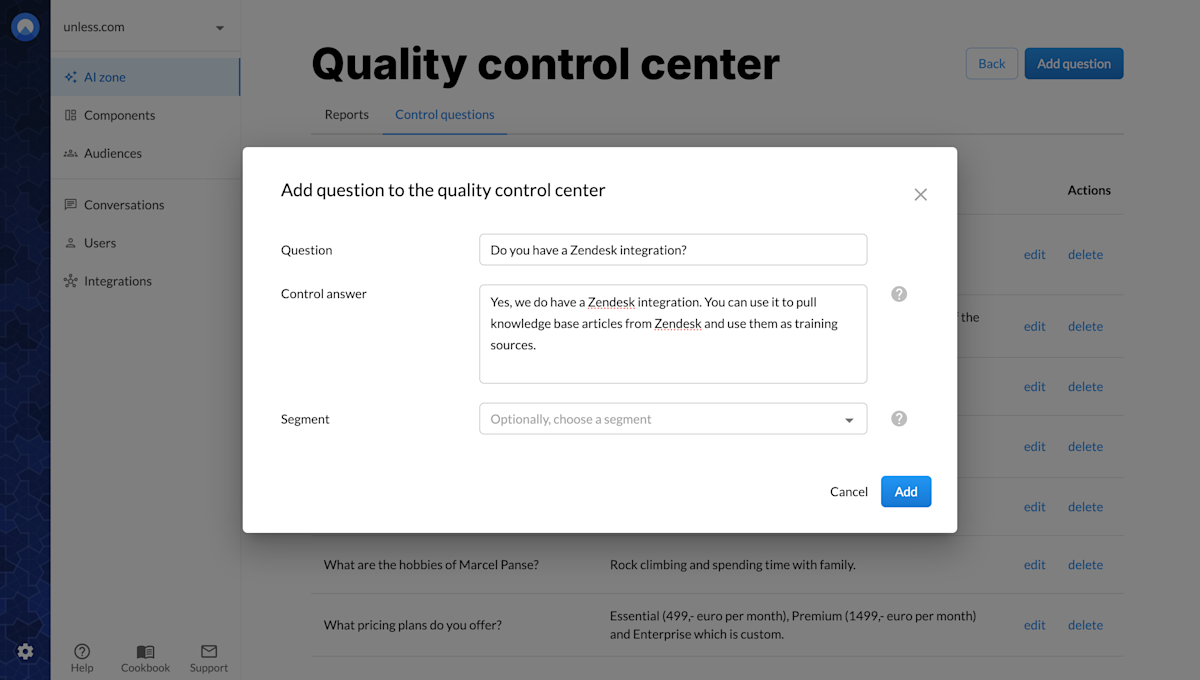The height and width of the screenshot is (680, 1200).
Task: Edit the pricing plans question
Action: click(x=1034, y=624)
